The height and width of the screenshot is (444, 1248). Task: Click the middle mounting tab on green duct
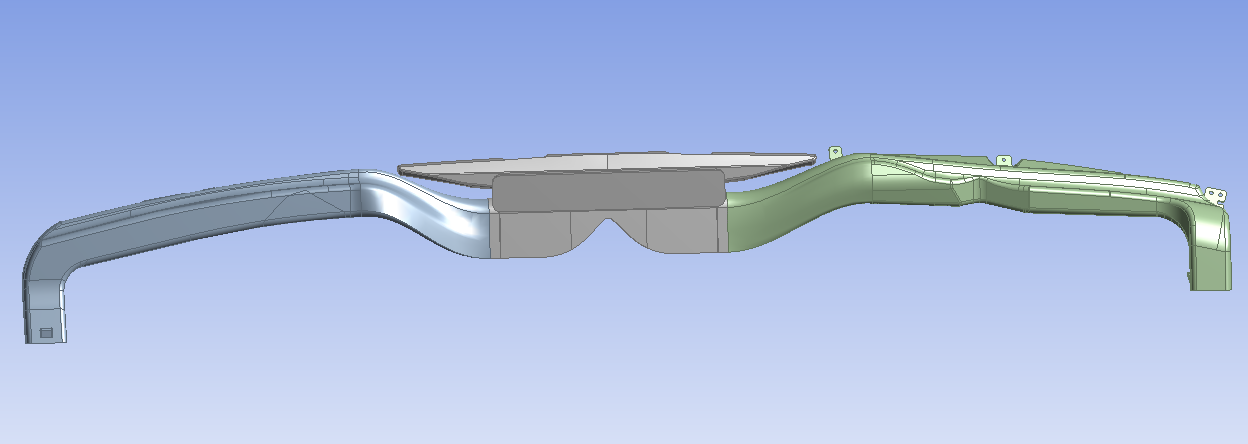pyautogui.click(x=1003, y=160)
